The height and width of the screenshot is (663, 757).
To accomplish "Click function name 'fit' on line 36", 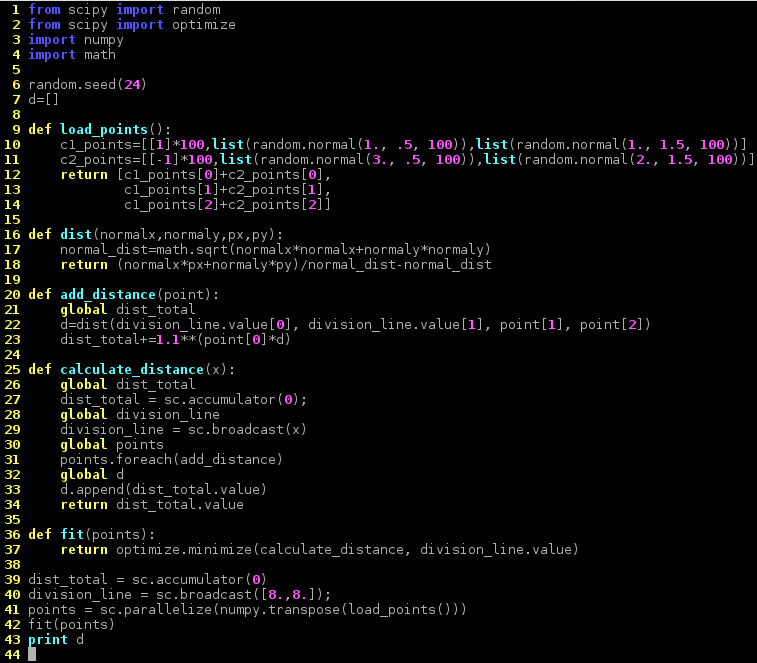I will [x=72, y=534].
